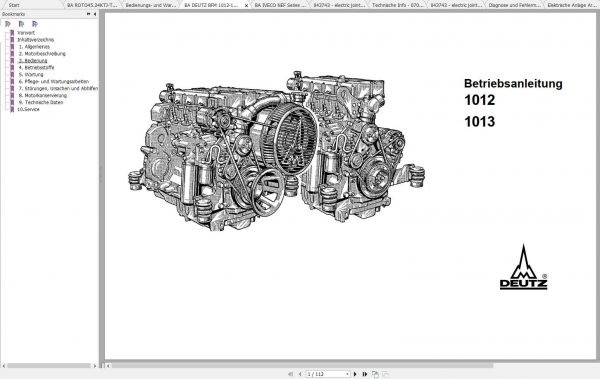Viewport: 600px width, 379px height.
Task: Open the BA IVECO NEF Series tab
Action: coord(280,5)
